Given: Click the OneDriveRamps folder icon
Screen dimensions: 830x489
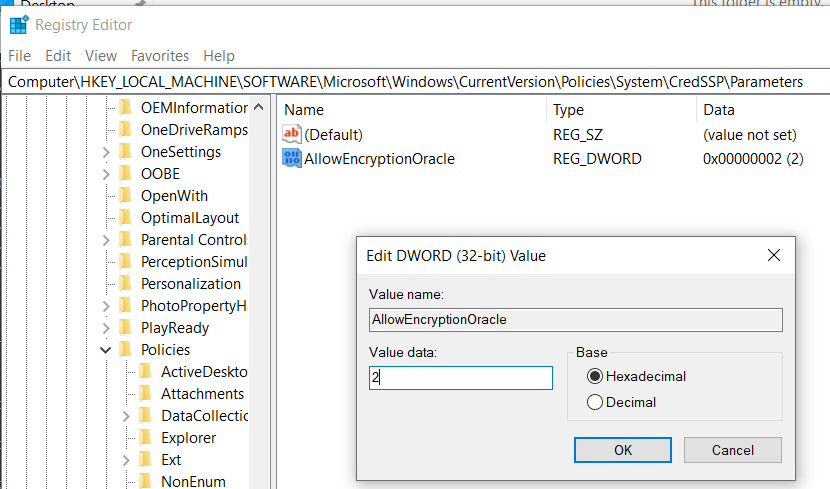Looking at the screenshot, I should click(125, 130).
